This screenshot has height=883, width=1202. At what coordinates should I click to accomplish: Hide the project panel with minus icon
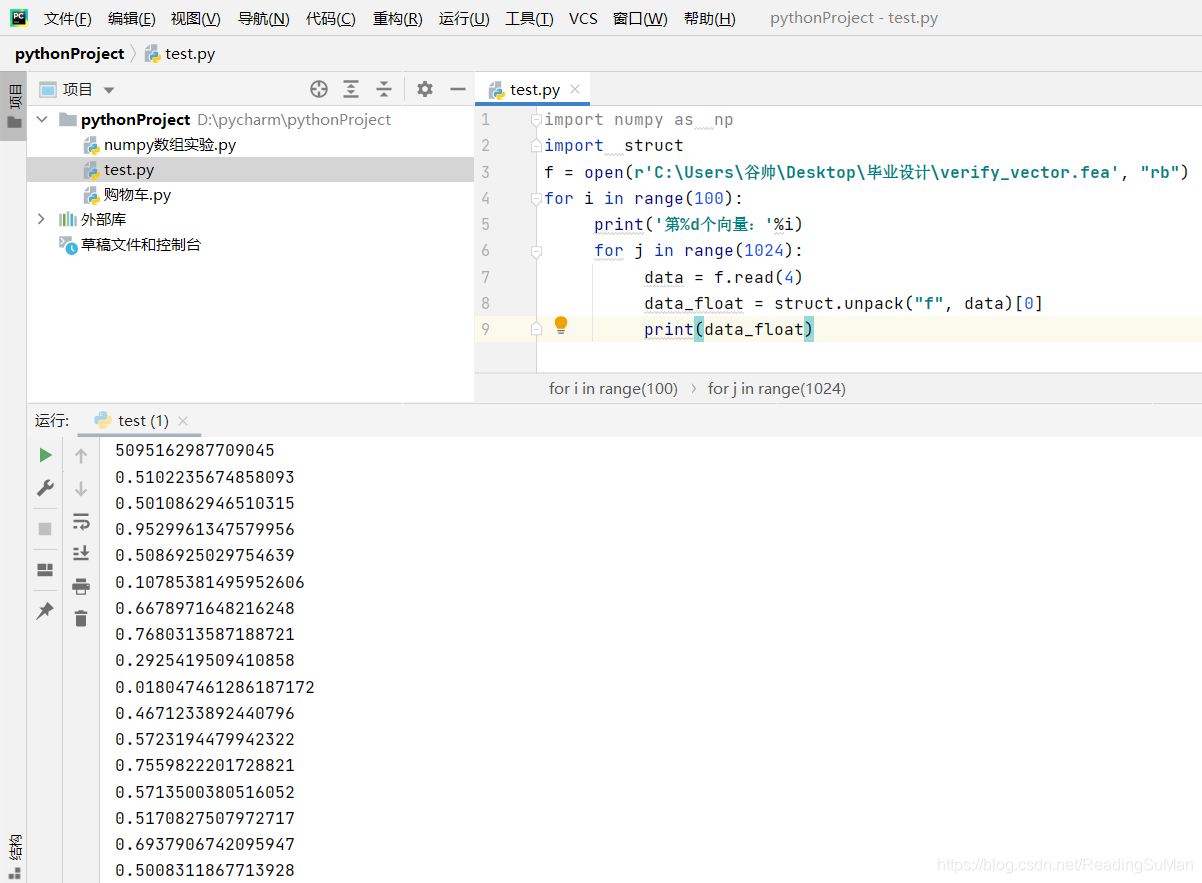(x=458, y=89)
